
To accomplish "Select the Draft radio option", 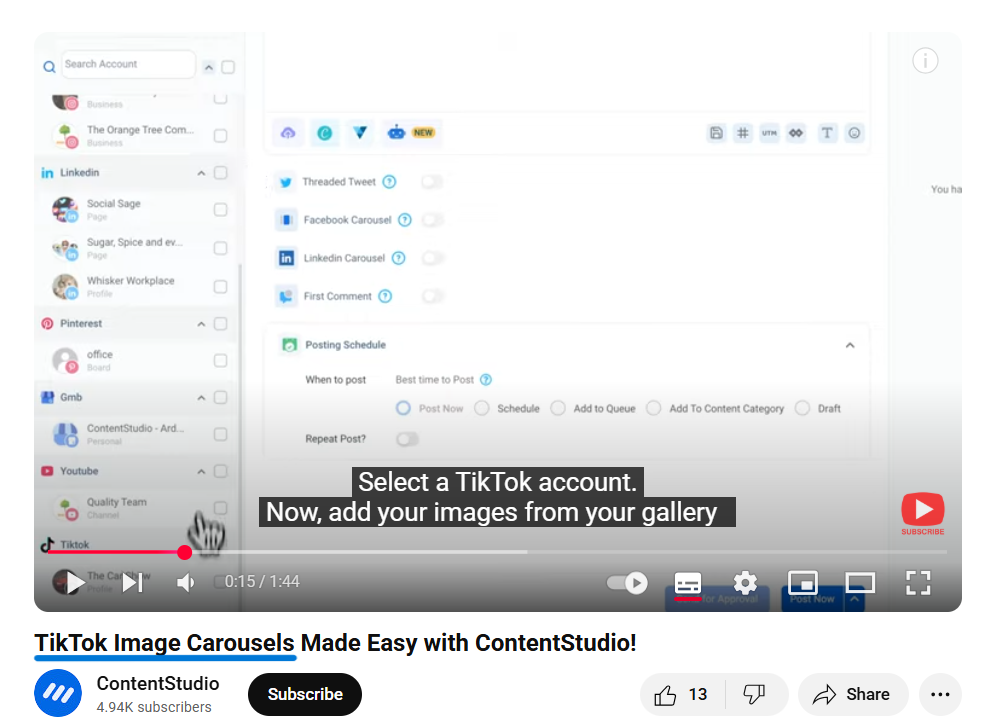I will [x=802, y=408].
